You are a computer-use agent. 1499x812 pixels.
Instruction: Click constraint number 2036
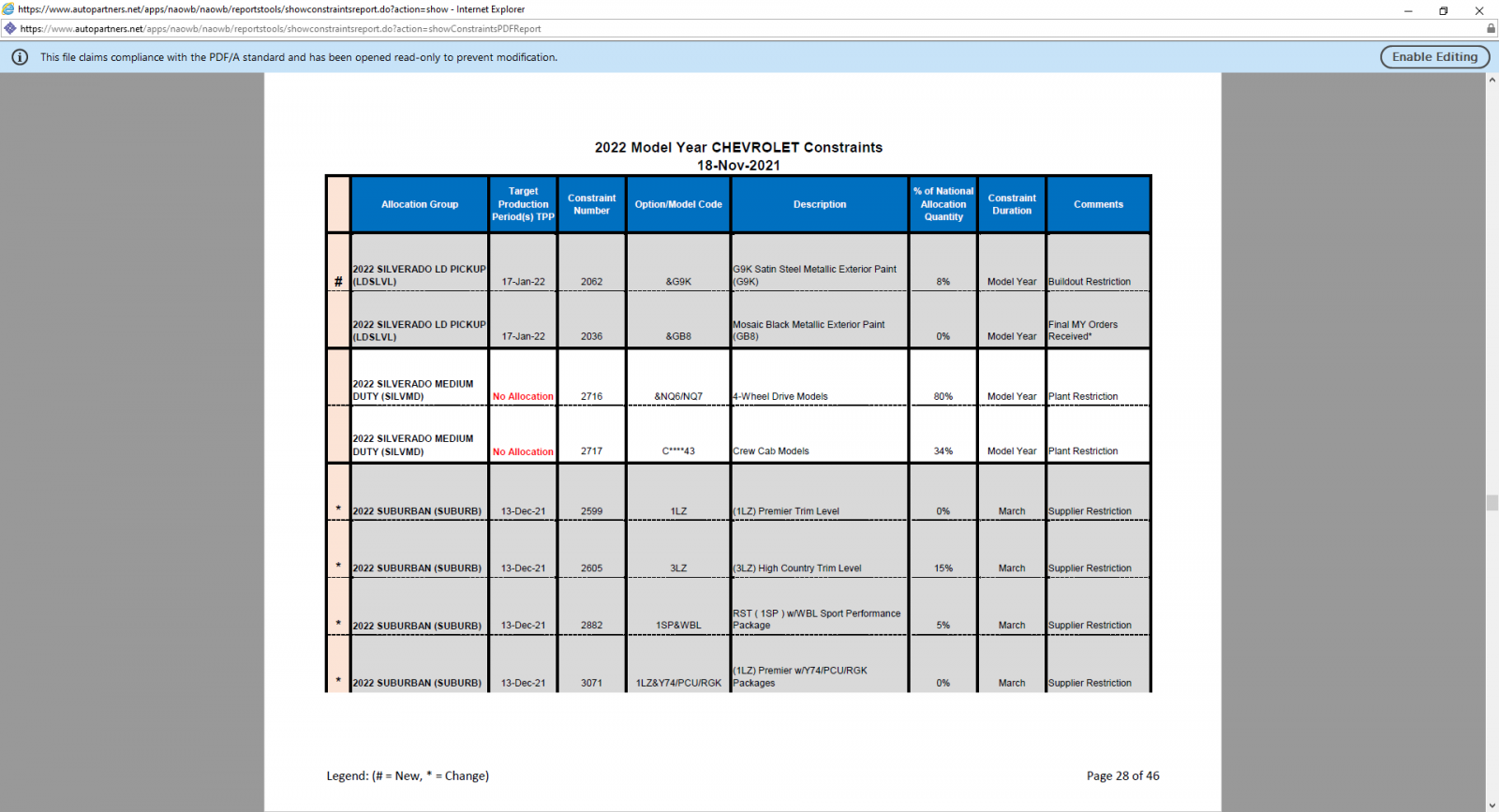[591, 337]
